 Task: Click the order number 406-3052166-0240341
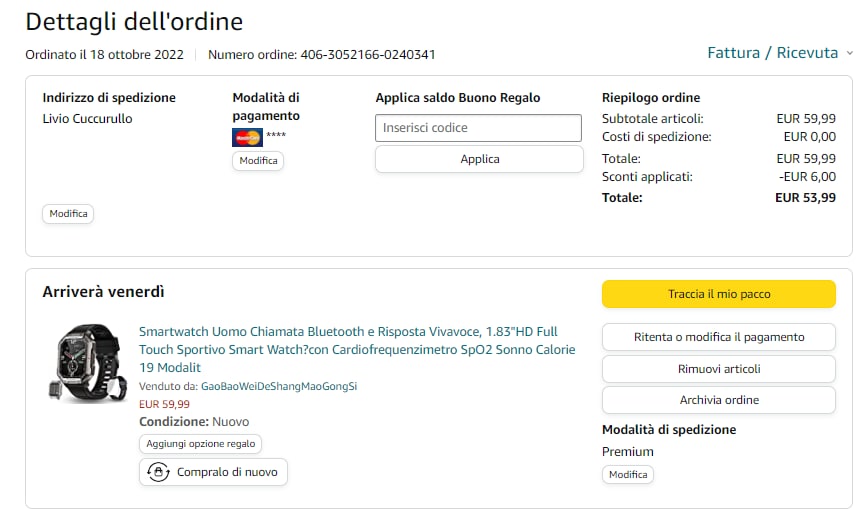click(367, 54)
